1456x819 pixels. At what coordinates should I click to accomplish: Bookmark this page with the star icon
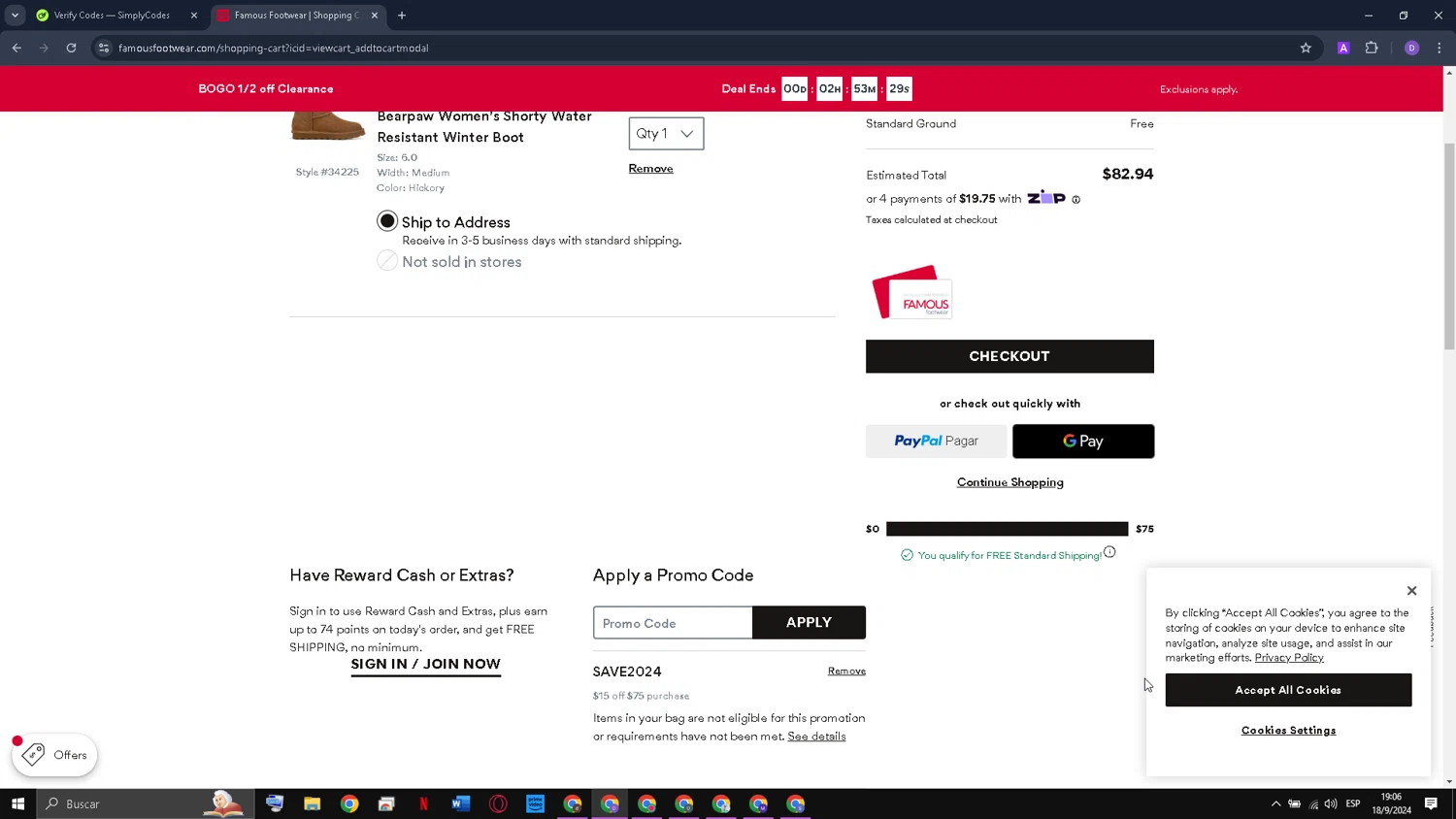(x=1306, y=48)
